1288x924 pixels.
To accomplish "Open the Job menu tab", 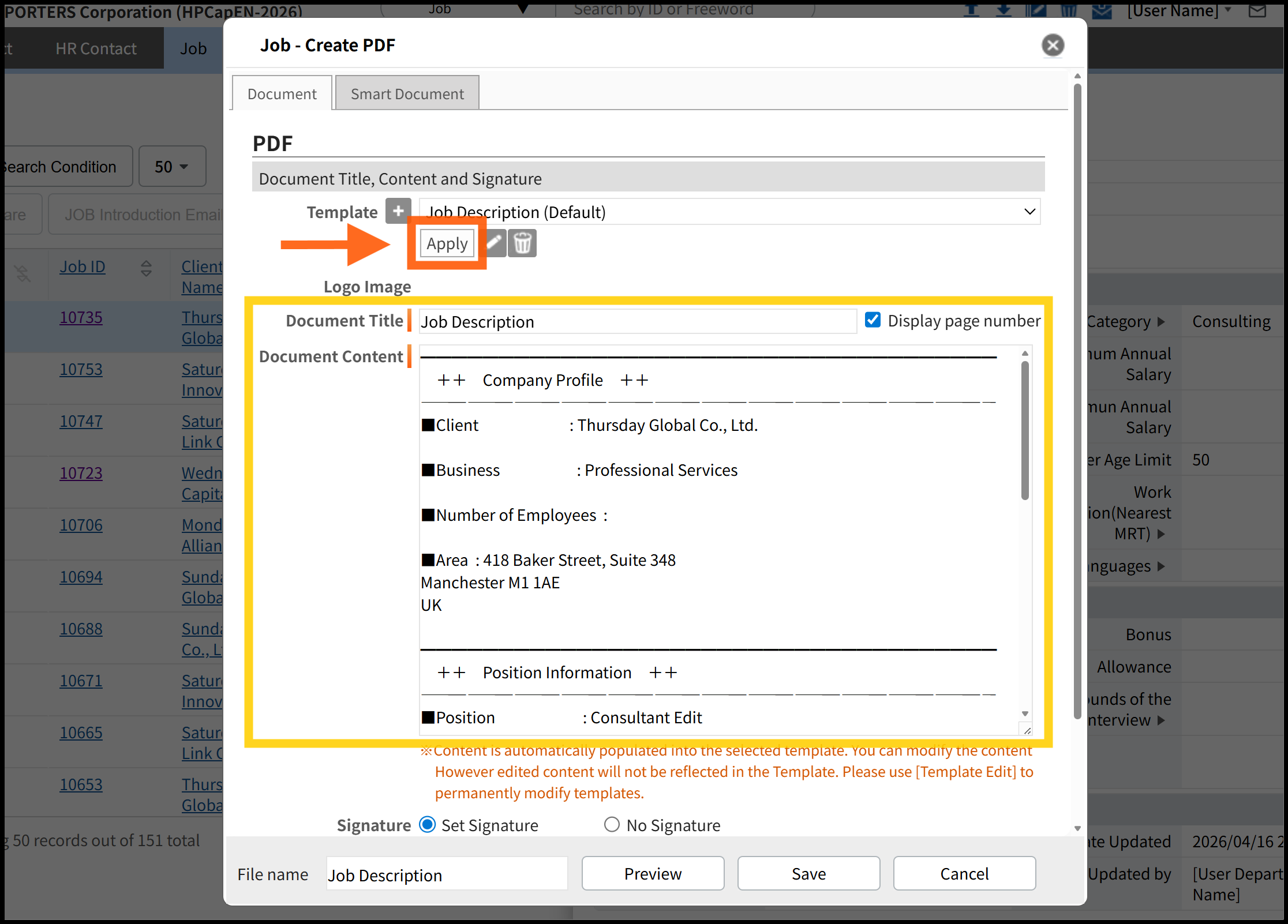I will pos(193,48).
